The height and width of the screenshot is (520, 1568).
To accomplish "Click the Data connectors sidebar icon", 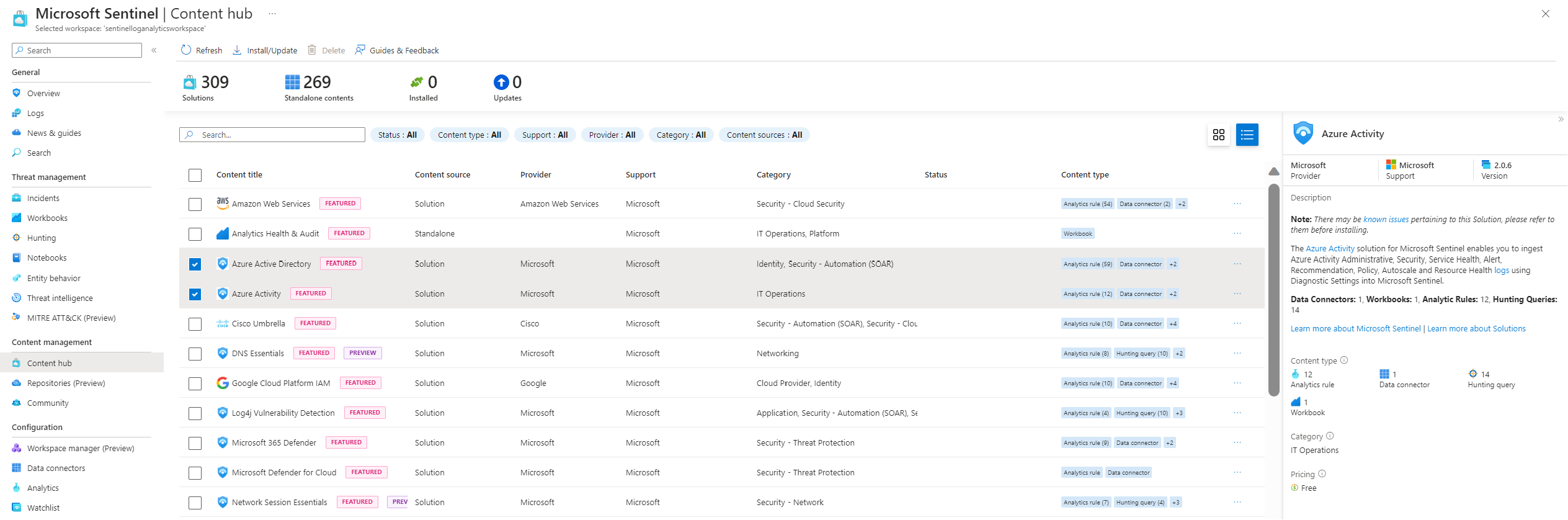I will (17, 468).
